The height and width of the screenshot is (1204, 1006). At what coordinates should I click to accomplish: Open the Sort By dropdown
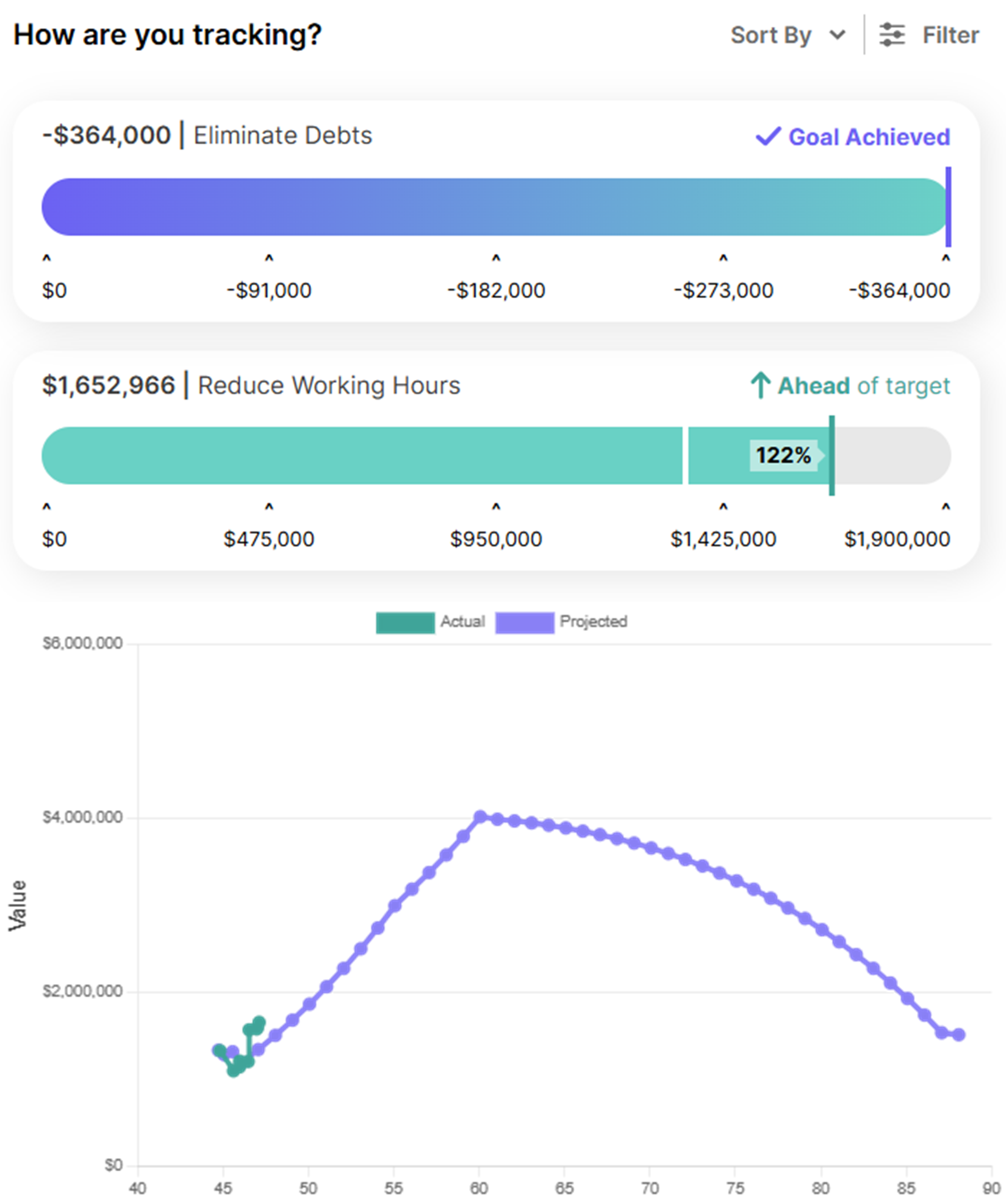point(788,36)
